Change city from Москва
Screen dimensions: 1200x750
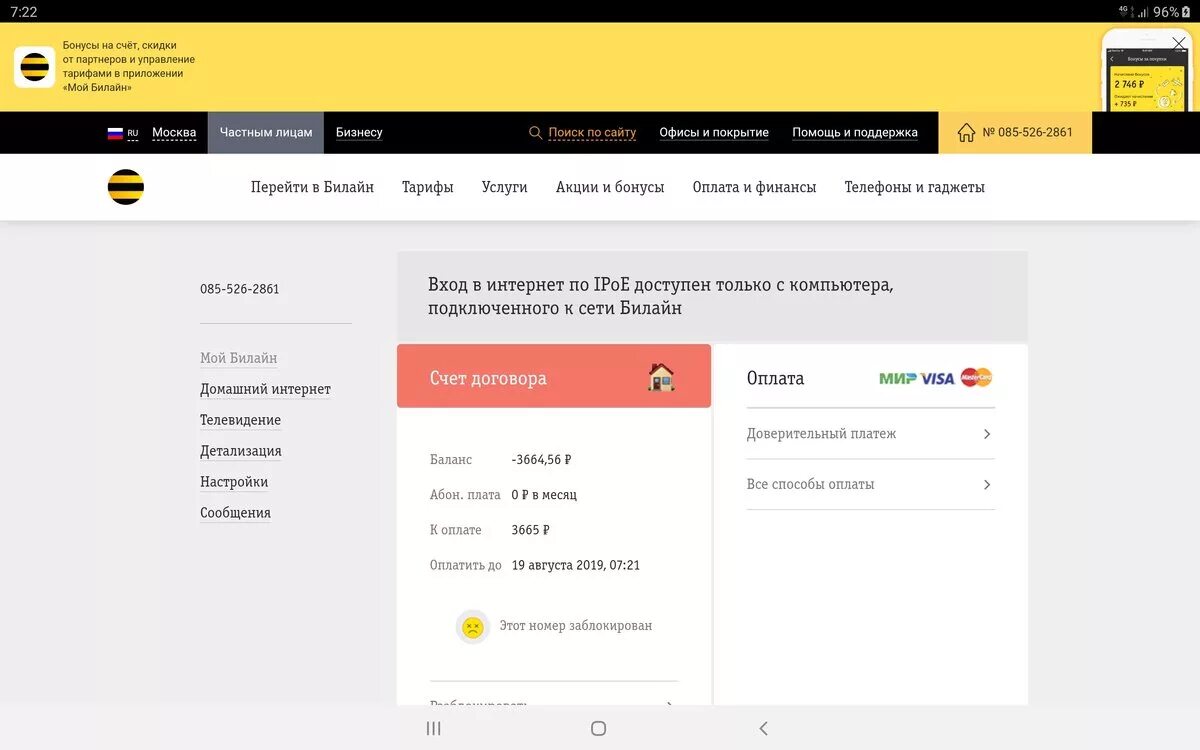point(174,133)
